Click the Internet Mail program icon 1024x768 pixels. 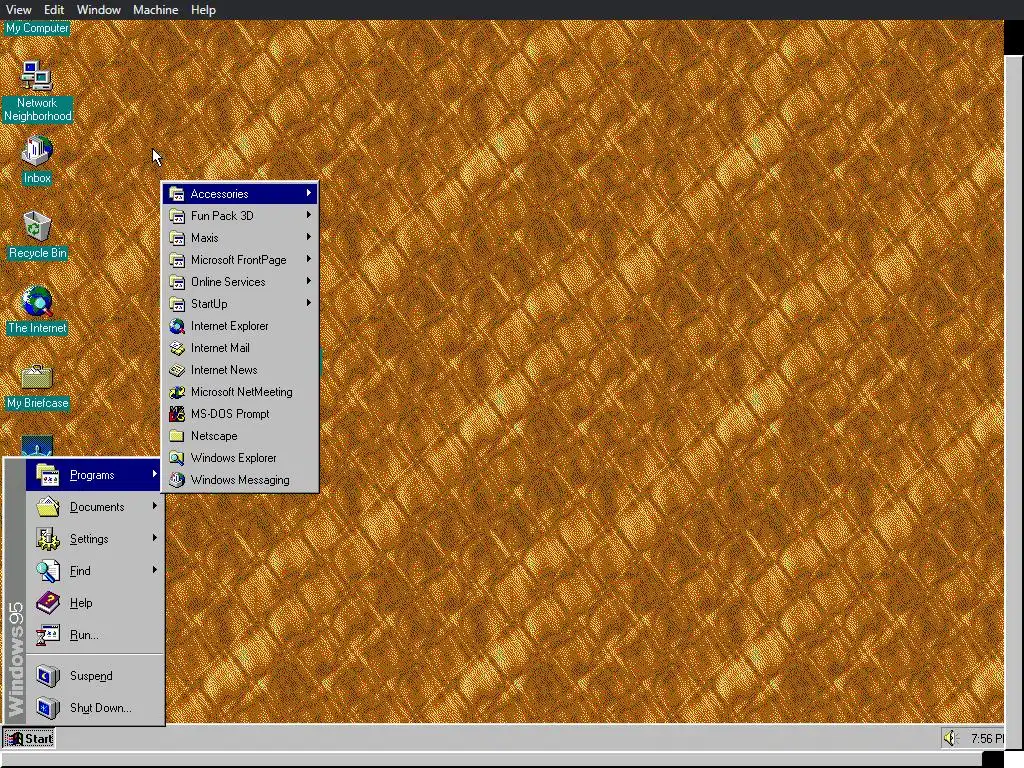[177, 348]
